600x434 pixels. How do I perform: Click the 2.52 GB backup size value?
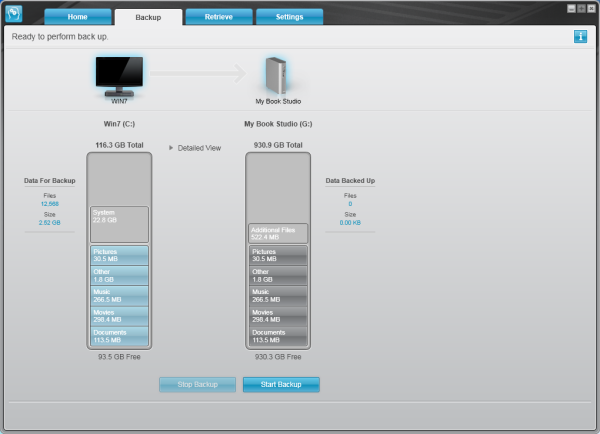(49, 223)
